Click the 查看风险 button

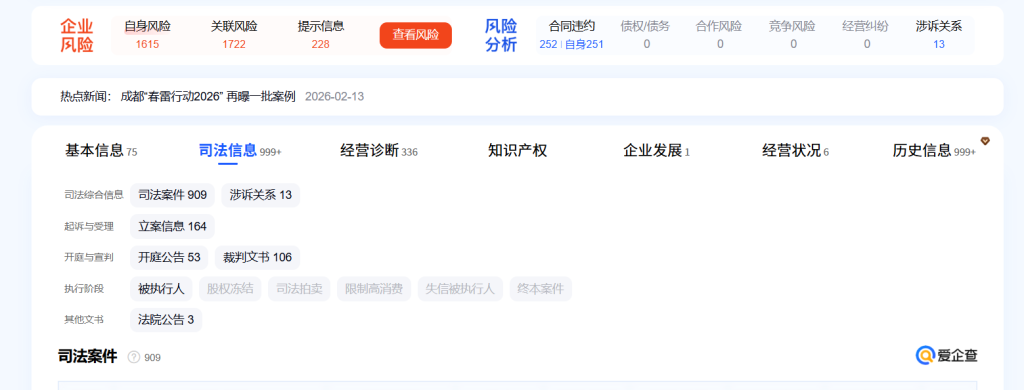[x=415, y=35]
